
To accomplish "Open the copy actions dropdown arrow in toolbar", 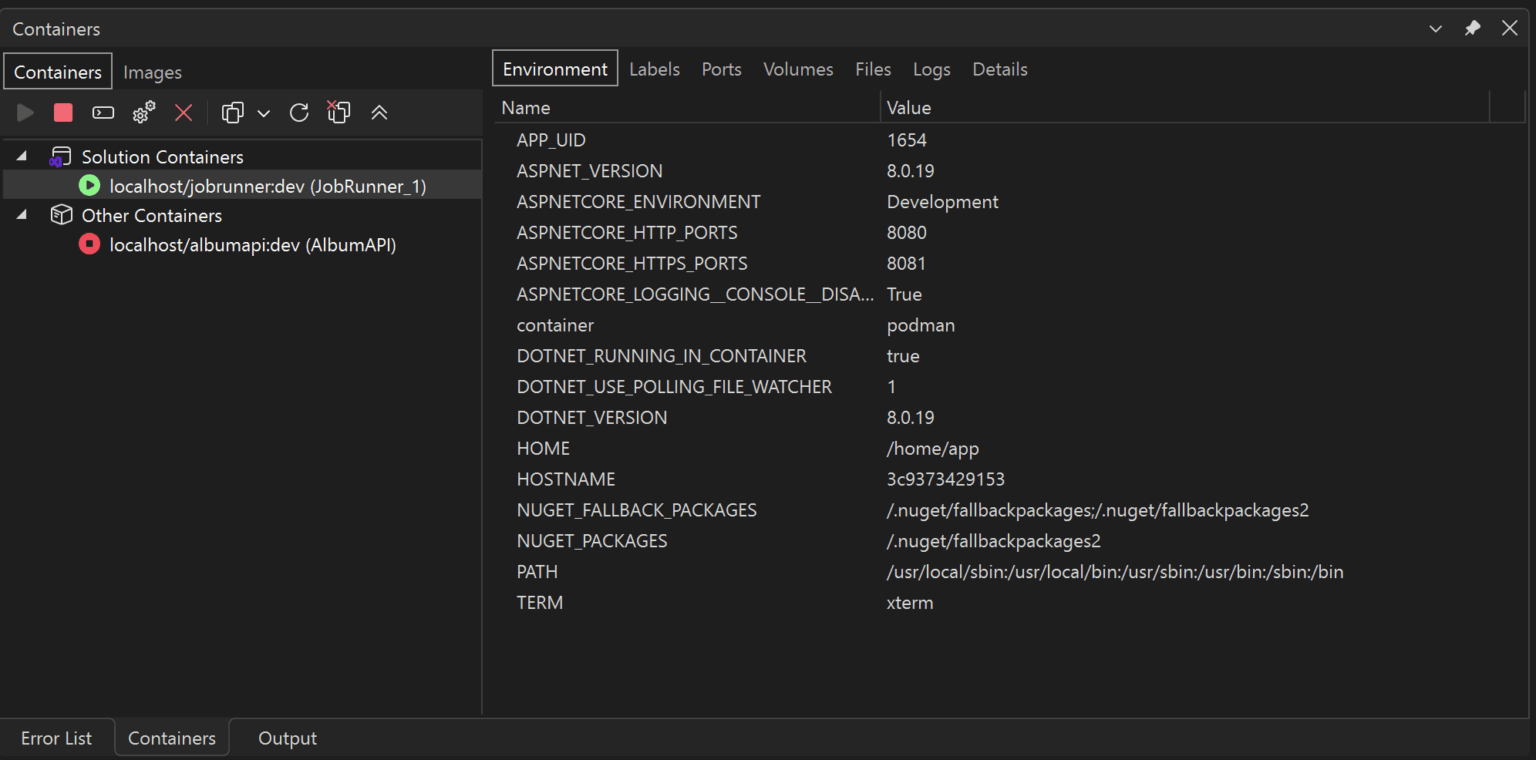I will click(x=263, y=112).
